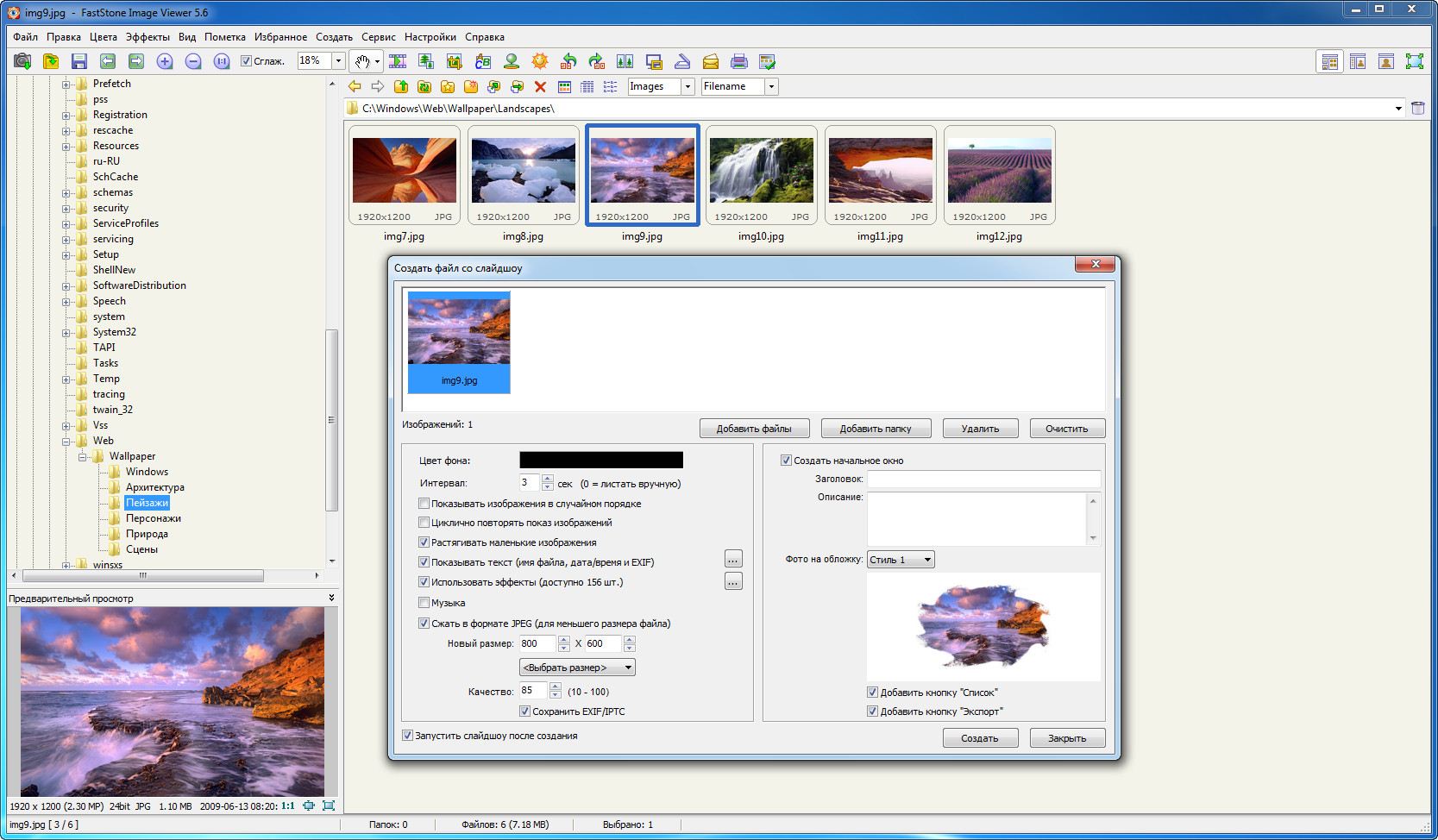This screenshot has height=840, width=1438.
Task: Switch to full screen view icon
Action: click(x=1415, y=61)
